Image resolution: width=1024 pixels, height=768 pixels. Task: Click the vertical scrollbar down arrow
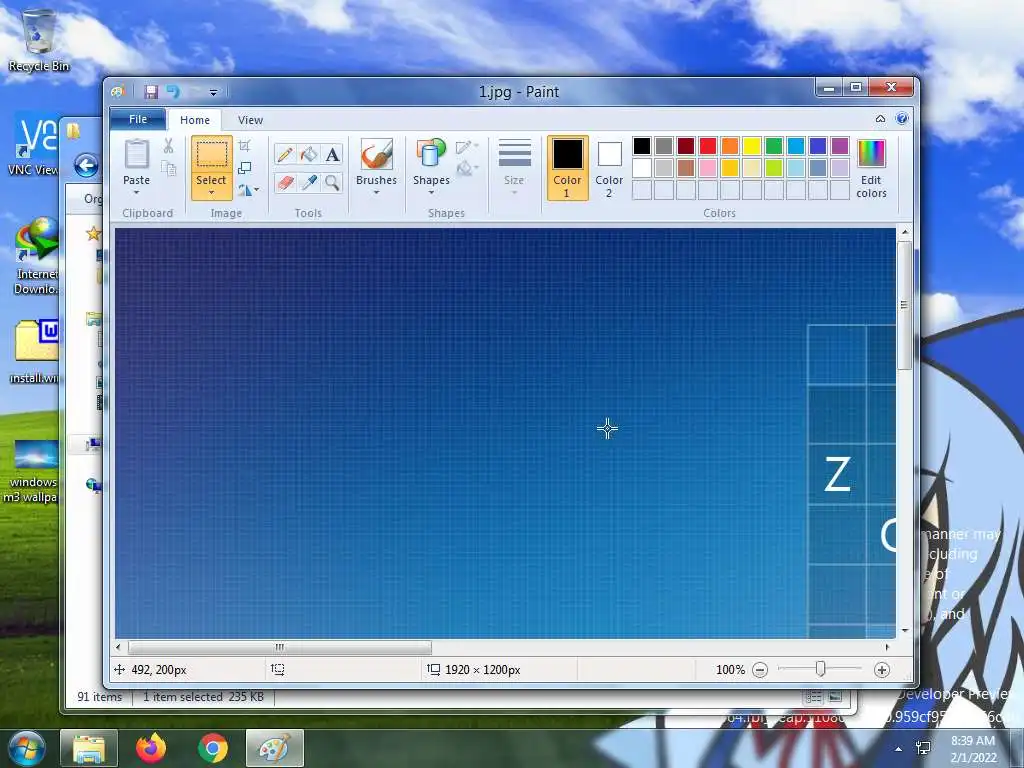pos(904,631)
